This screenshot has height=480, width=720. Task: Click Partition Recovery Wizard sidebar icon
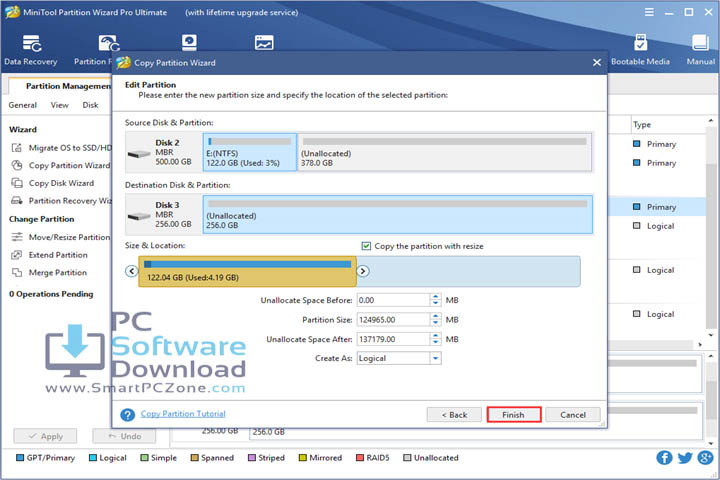coord(17,200)
